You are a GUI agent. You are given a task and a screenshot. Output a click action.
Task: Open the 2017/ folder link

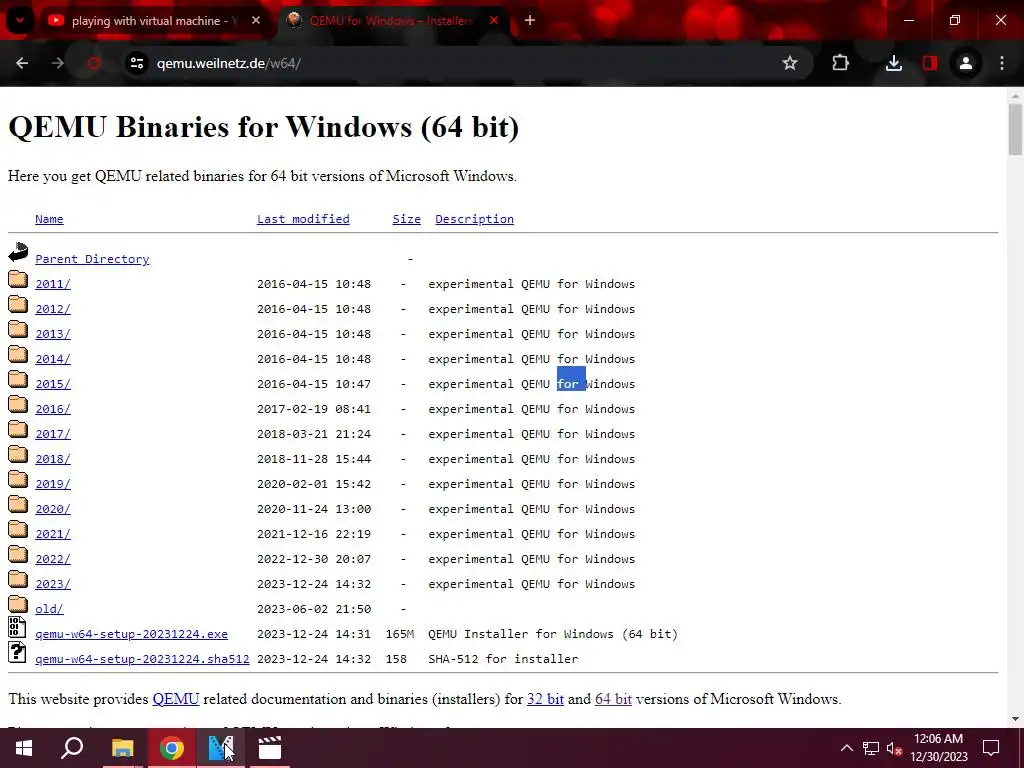tap(53, 434)
